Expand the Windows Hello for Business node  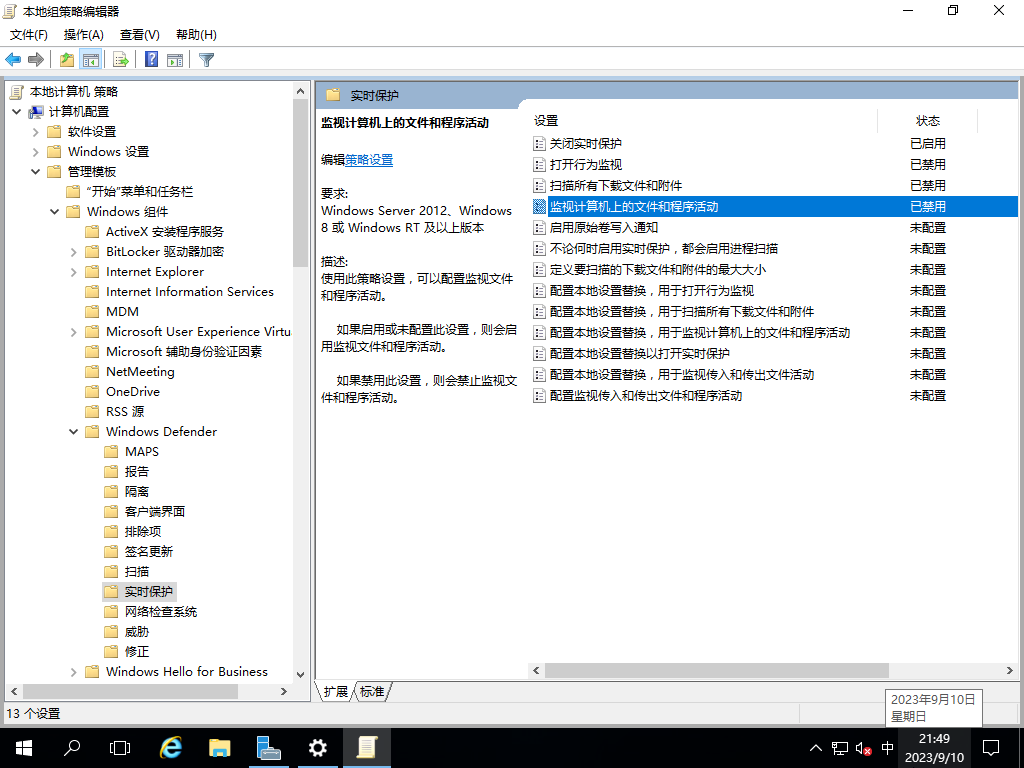pos(74,672)
